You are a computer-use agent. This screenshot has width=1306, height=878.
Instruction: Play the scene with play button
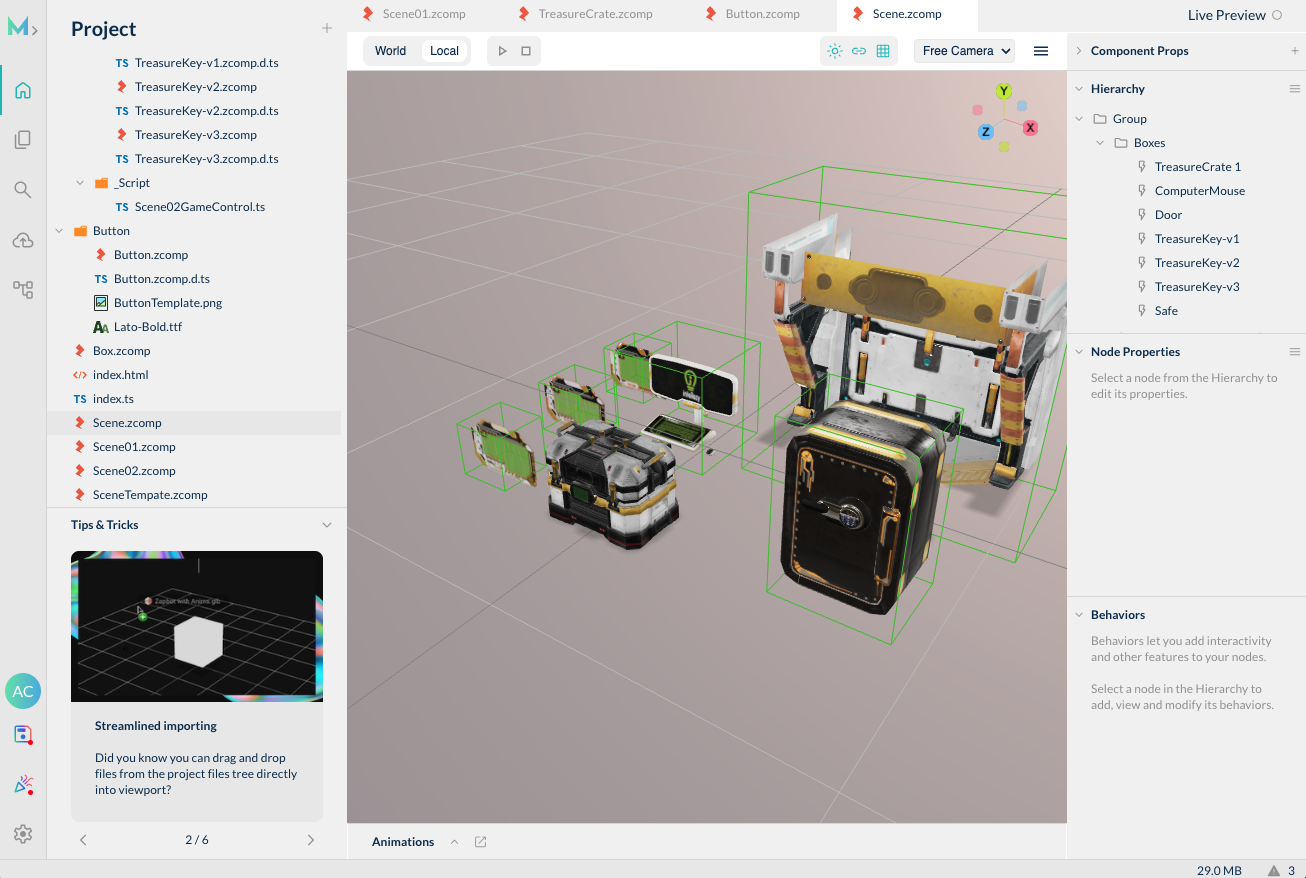pos(502,51)
